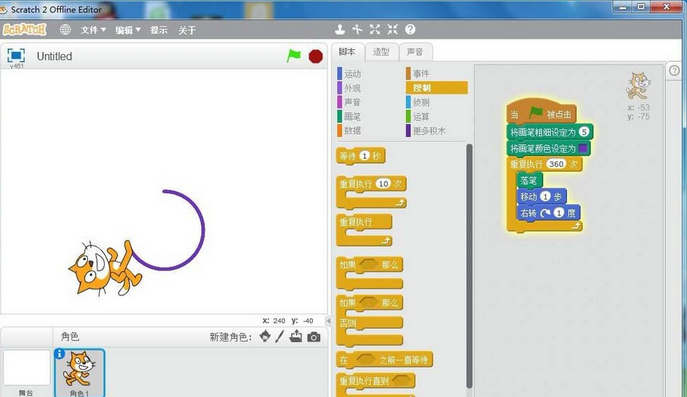Edit pen size value 5 in script
Viewport: 687px width, 397px height.
pos(584,131)
